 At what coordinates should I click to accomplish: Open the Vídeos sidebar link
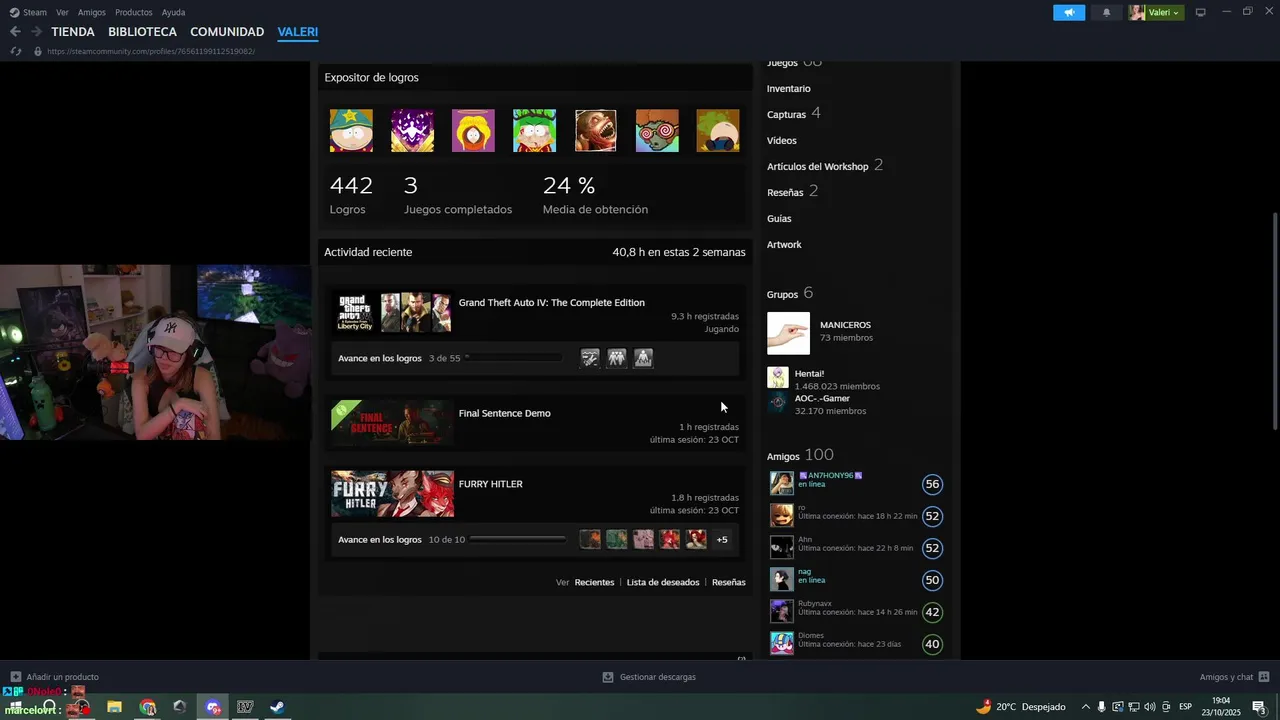[x=782, y=141]
